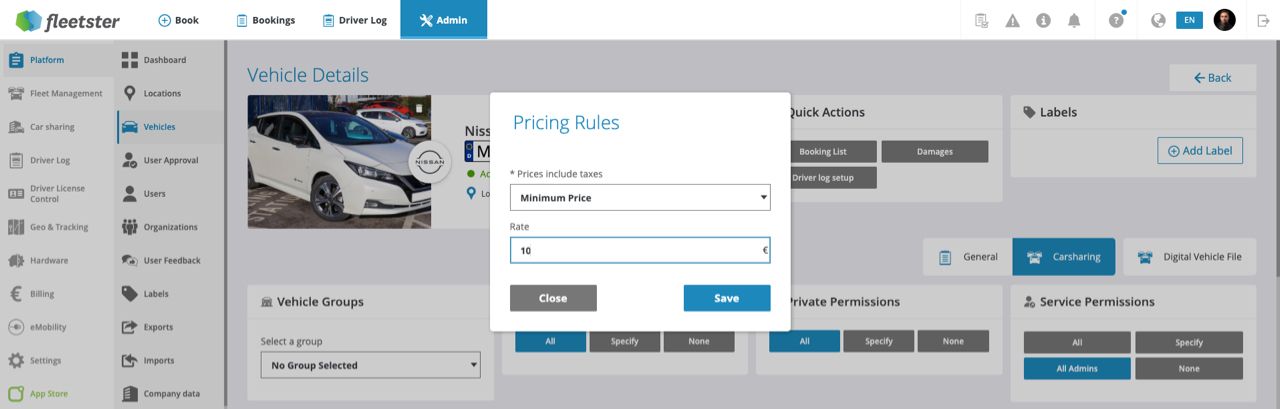Screen dimensions: 1280x409
Task: Click the warning triangle alerts icon
Action: coord(1012,20)
